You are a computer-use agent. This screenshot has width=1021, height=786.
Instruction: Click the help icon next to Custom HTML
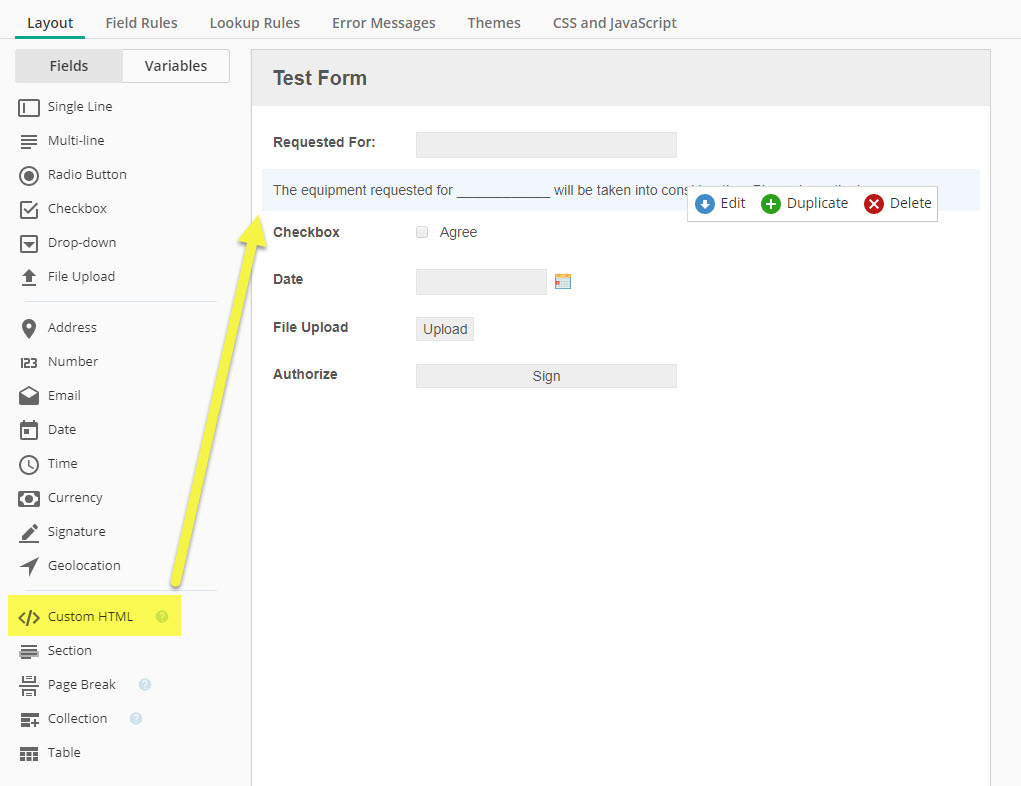pos(162,617)
